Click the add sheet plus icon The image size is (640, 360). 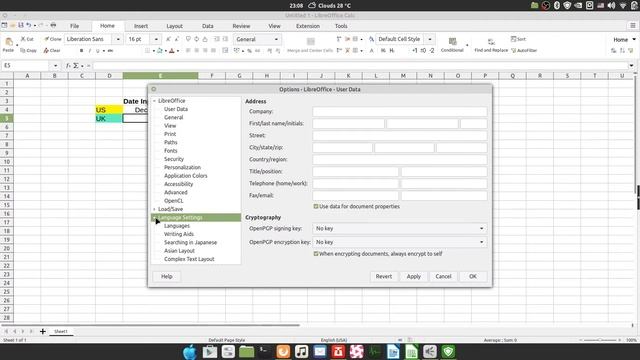tap(42, 331)
